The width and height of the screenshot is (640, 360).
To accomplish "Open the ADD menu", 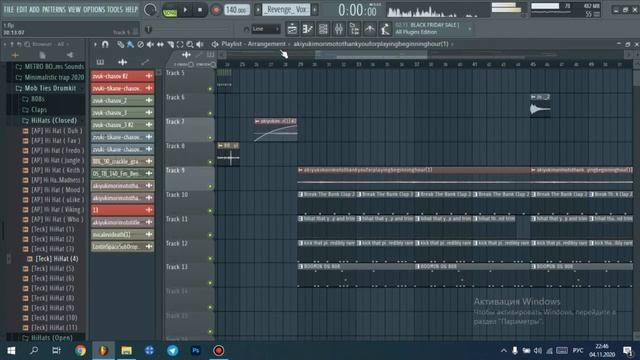I will (x=35, y=9).
